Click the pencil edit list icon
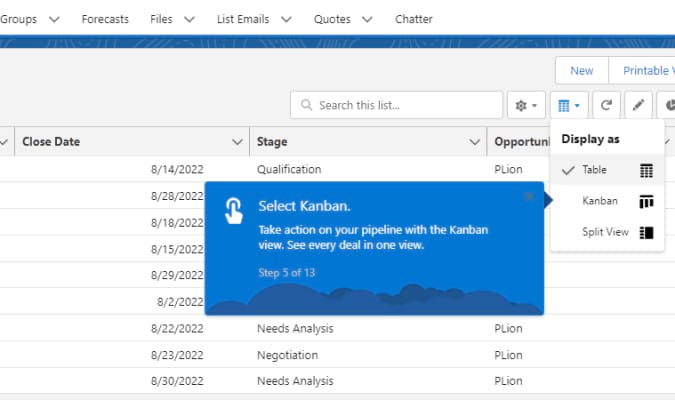This screenshot has width=675, height=400. [638, 105]
